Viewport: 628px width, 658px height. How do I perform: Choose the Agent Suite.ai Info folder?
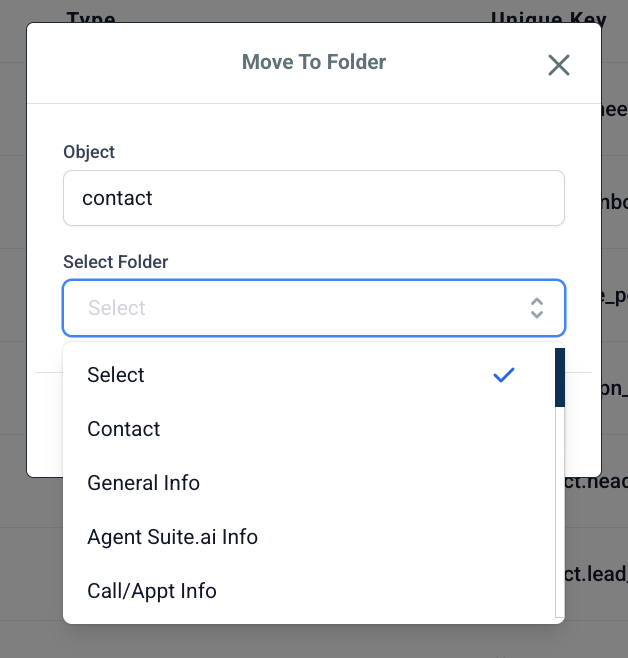[x=173, y=537]
